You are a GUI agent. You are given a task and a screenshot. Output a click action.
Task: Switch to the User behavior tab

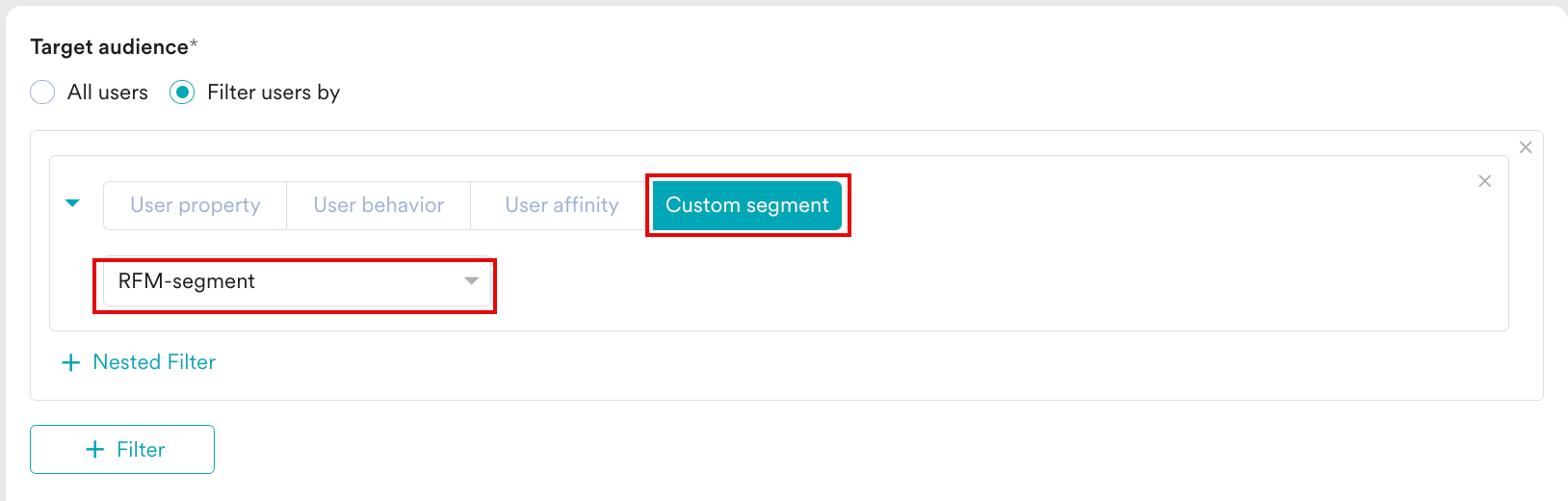(x=379, y=205)
